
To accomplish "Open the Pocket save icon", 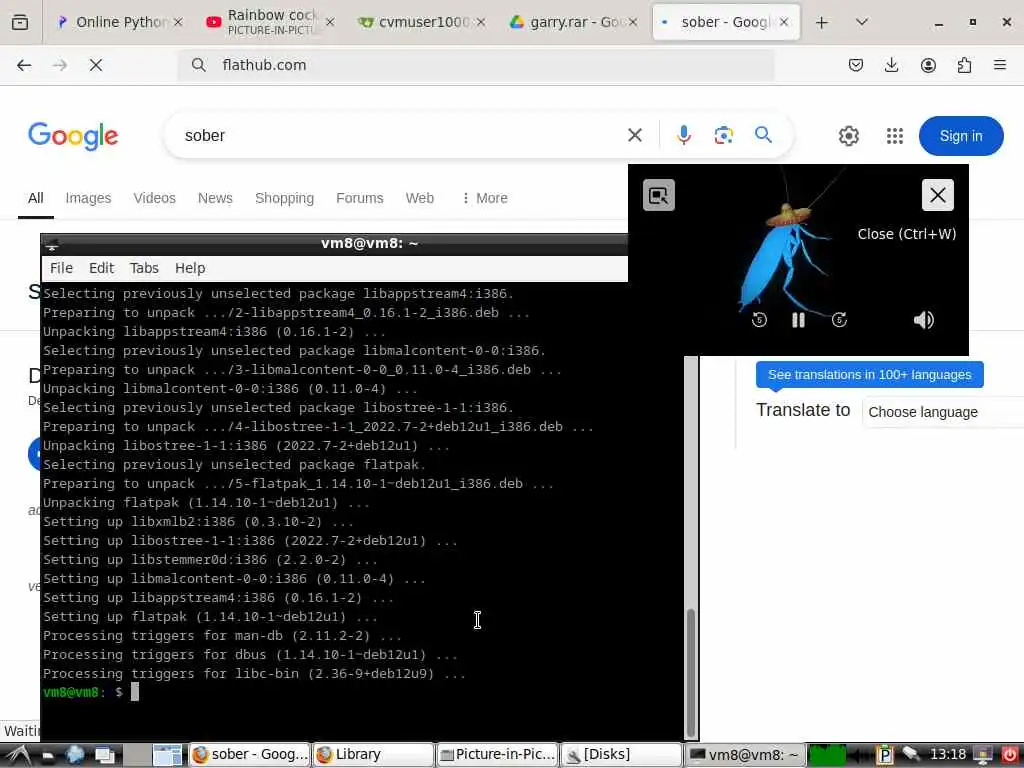I will pyautogui.click(x=856, y=65).
